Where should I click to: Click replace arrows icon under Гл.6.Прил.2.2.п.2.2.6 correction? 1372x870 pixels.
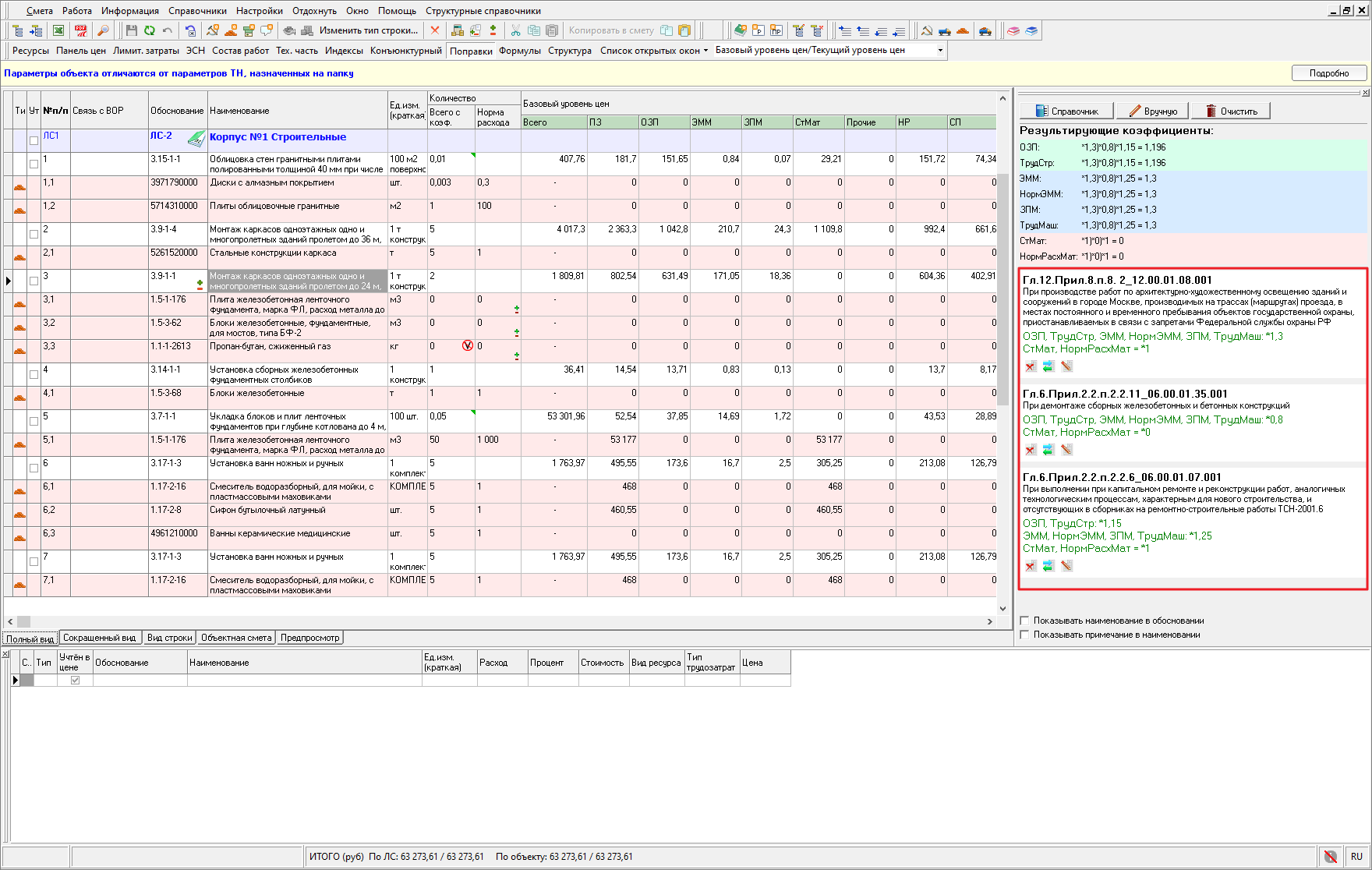pos(1048,566)
